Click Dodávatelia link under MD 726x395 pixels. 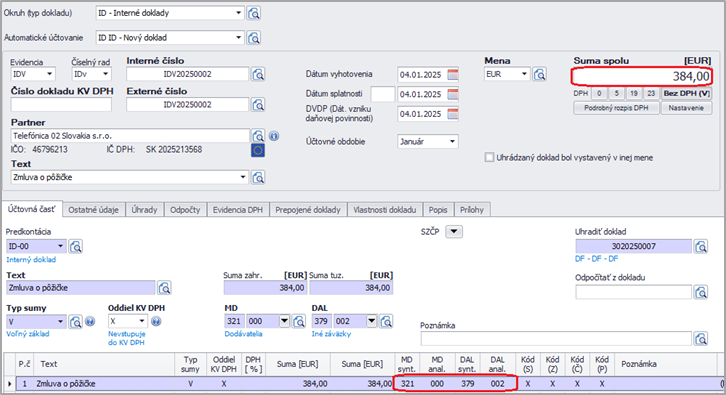[244, 334]
